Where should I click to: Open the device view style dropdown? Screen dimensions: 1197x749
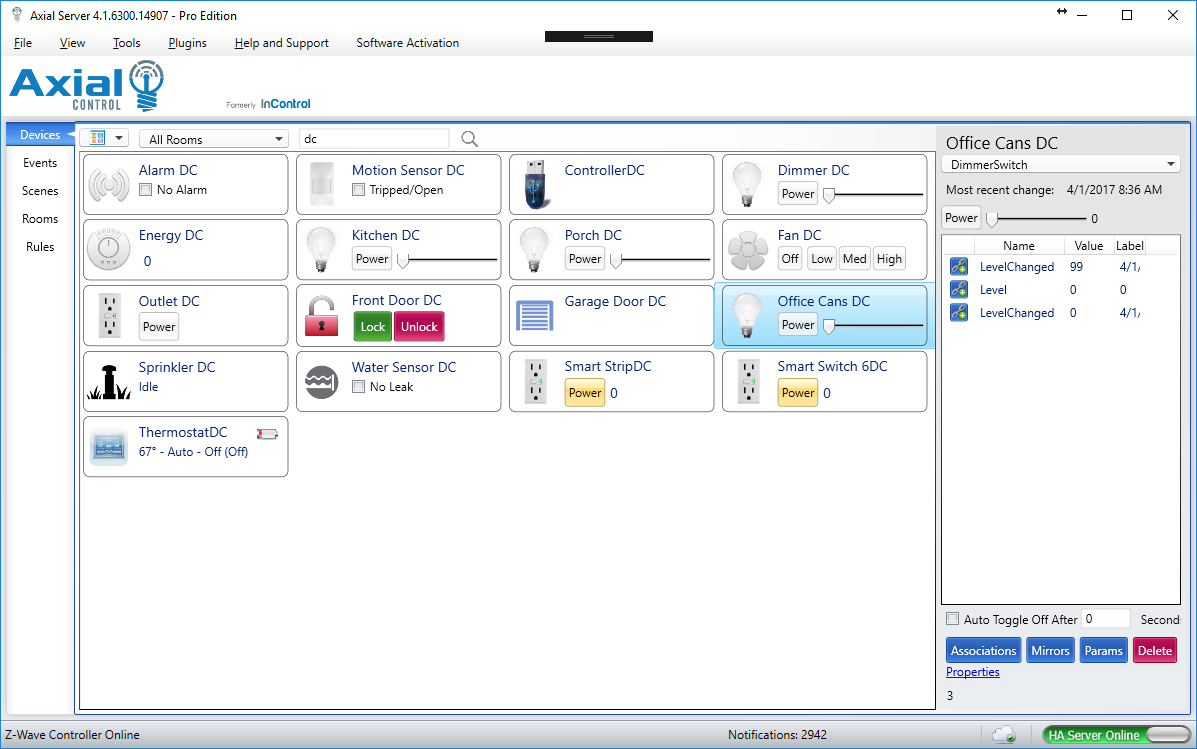coord(104,138)
